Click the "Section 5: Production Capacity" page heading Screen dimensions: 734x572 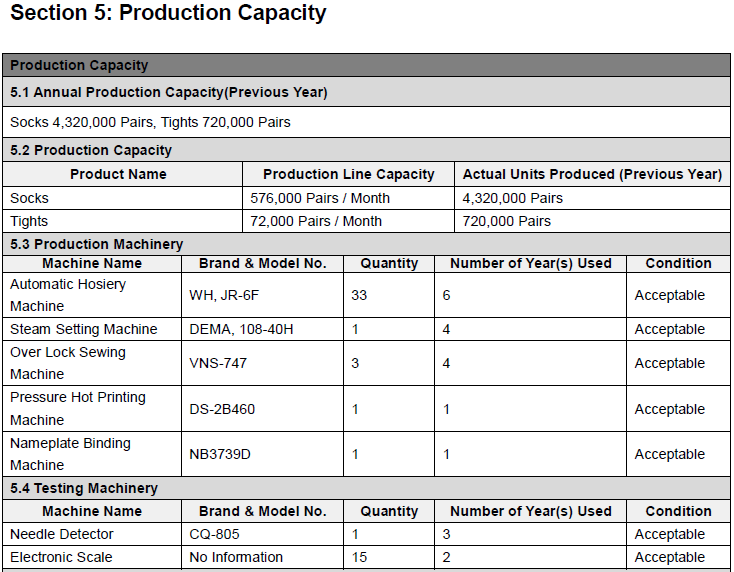(168, 14)
